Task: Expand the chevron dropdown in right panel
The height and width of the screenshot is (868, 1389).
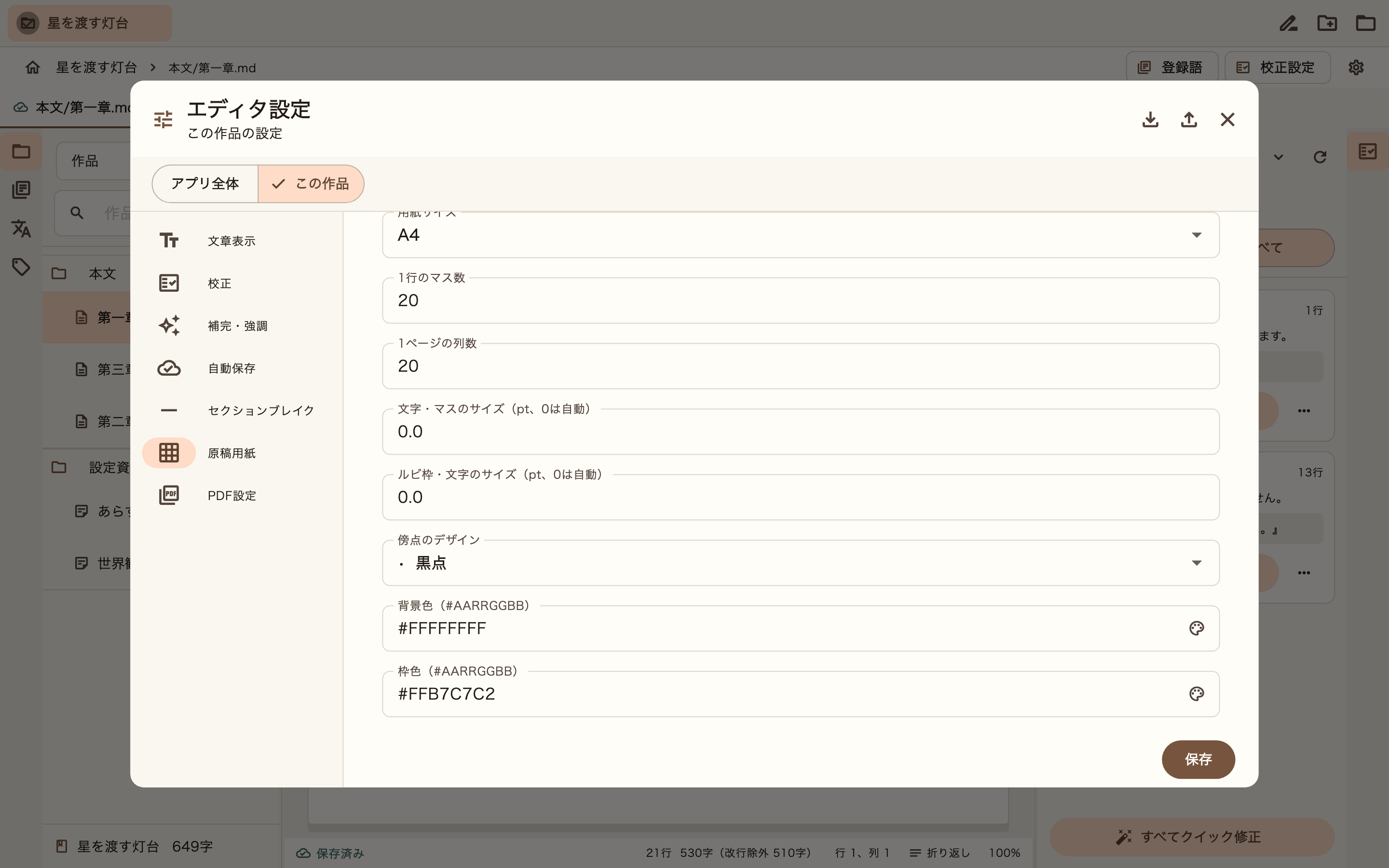Action: point(1278,157)
